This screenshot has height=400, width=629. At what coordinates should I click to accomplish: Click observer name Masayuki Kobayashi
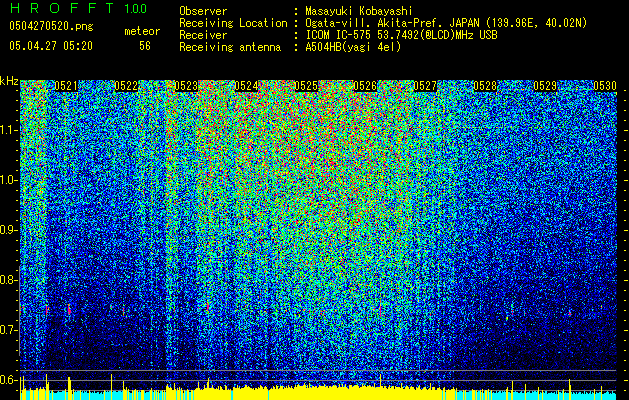coord(359,11)
